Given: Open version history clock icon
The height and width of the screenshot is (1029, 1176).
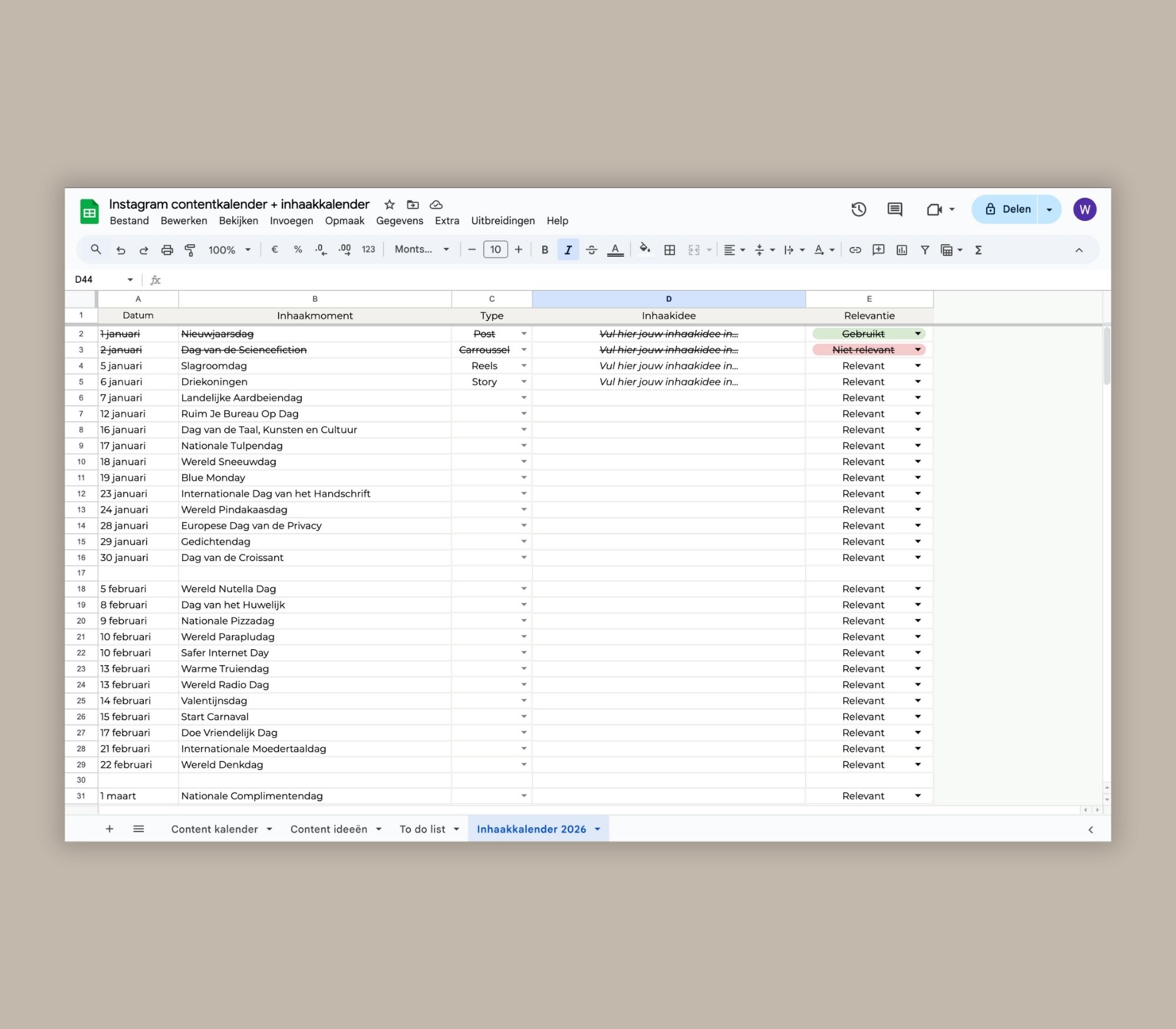Looking at the screenshot, I should 858,209.
